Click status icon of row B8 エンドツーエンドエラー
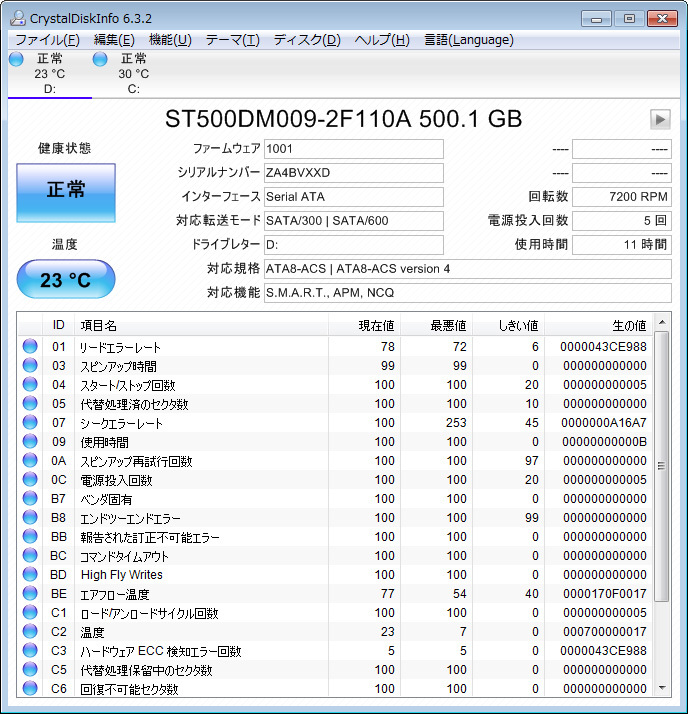Viewport: 688px width, 714px height. click(30, 517)
